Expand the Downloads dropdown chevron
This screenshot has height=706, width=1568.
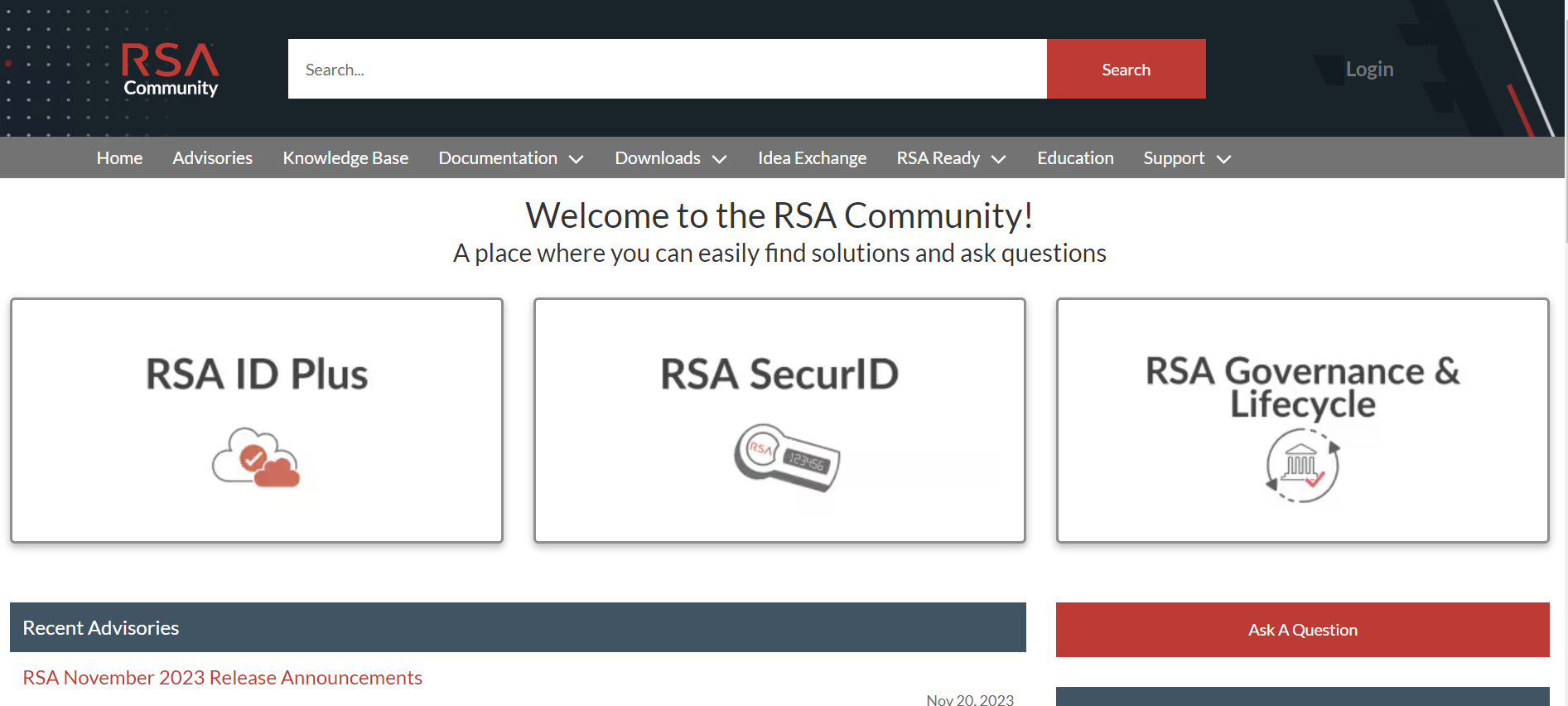[720, 159]
